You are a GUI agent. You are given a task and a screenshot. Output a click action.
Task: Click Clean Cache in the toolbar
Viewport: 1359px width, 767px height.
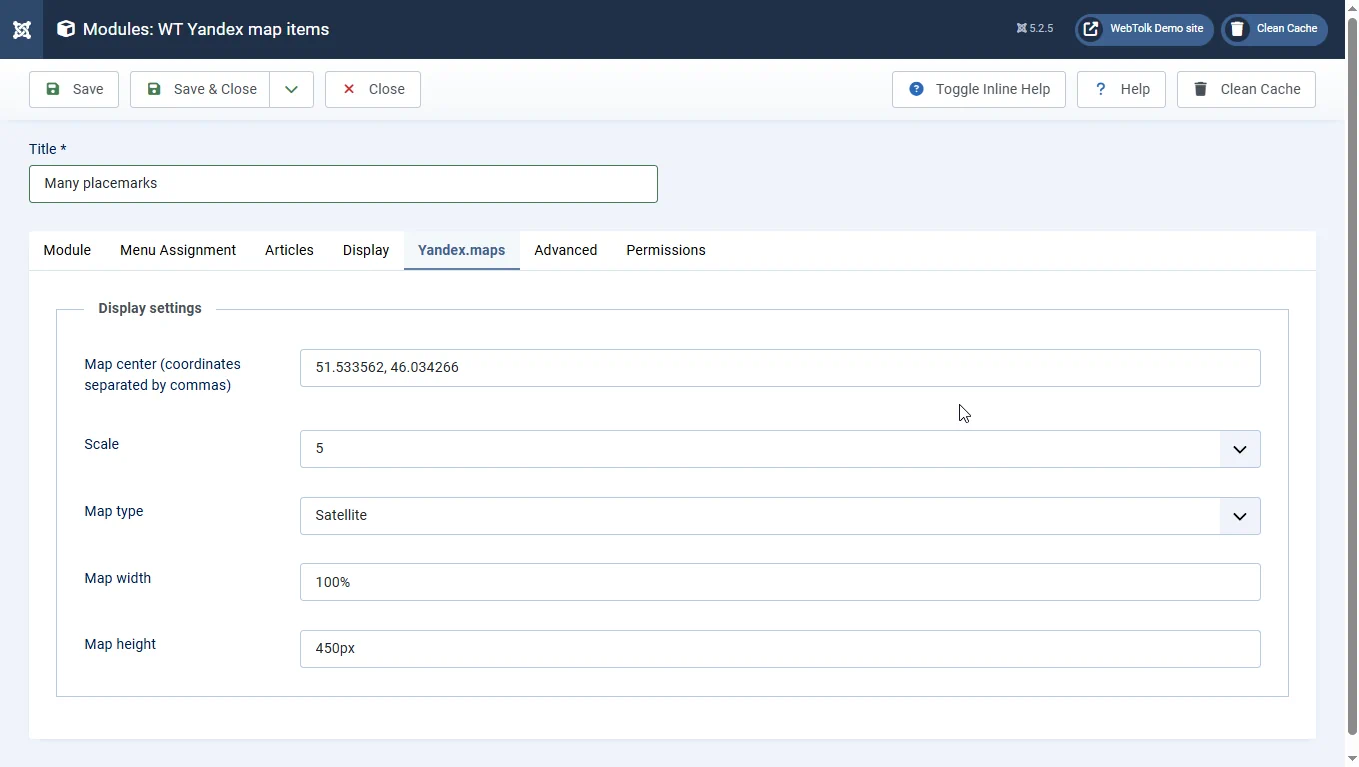[x=1246, y=89]
